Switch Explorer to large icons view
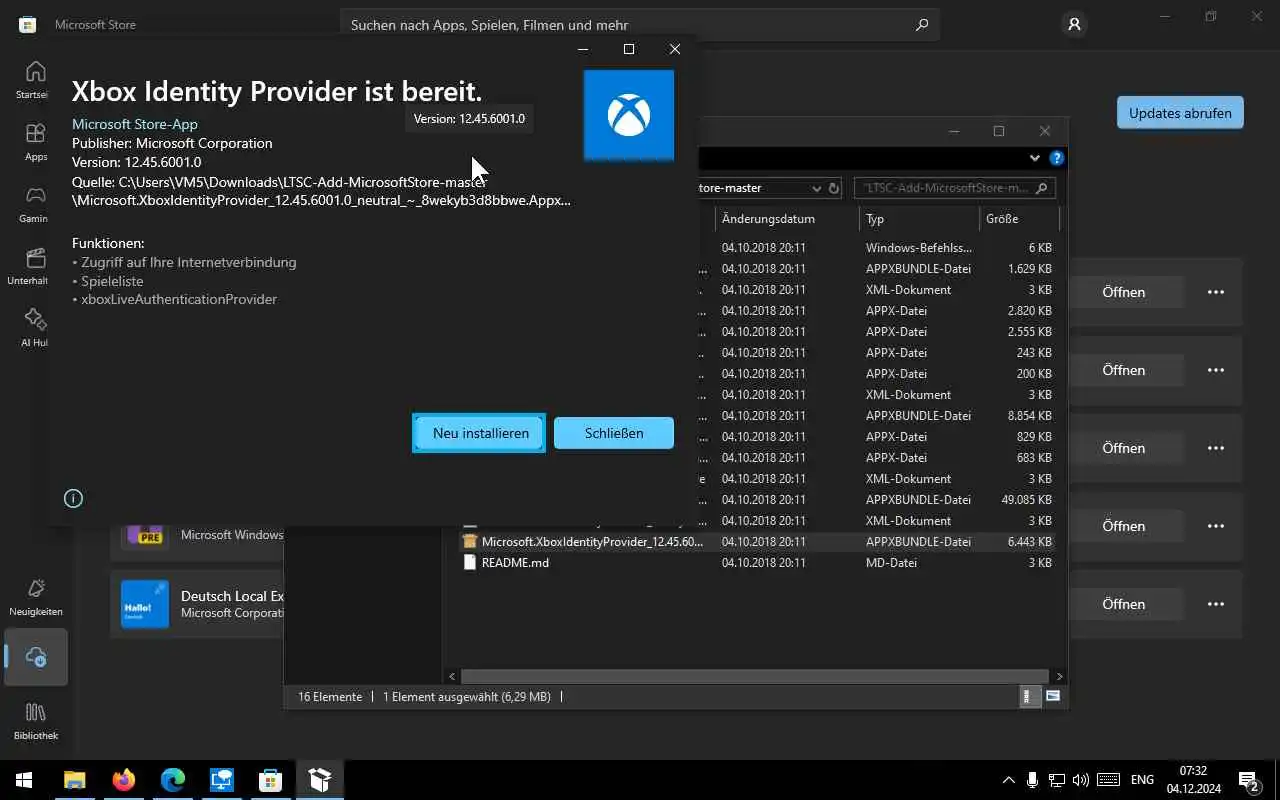Image resolution: width=1280 pixels, height=800 pixels. 1053,696
